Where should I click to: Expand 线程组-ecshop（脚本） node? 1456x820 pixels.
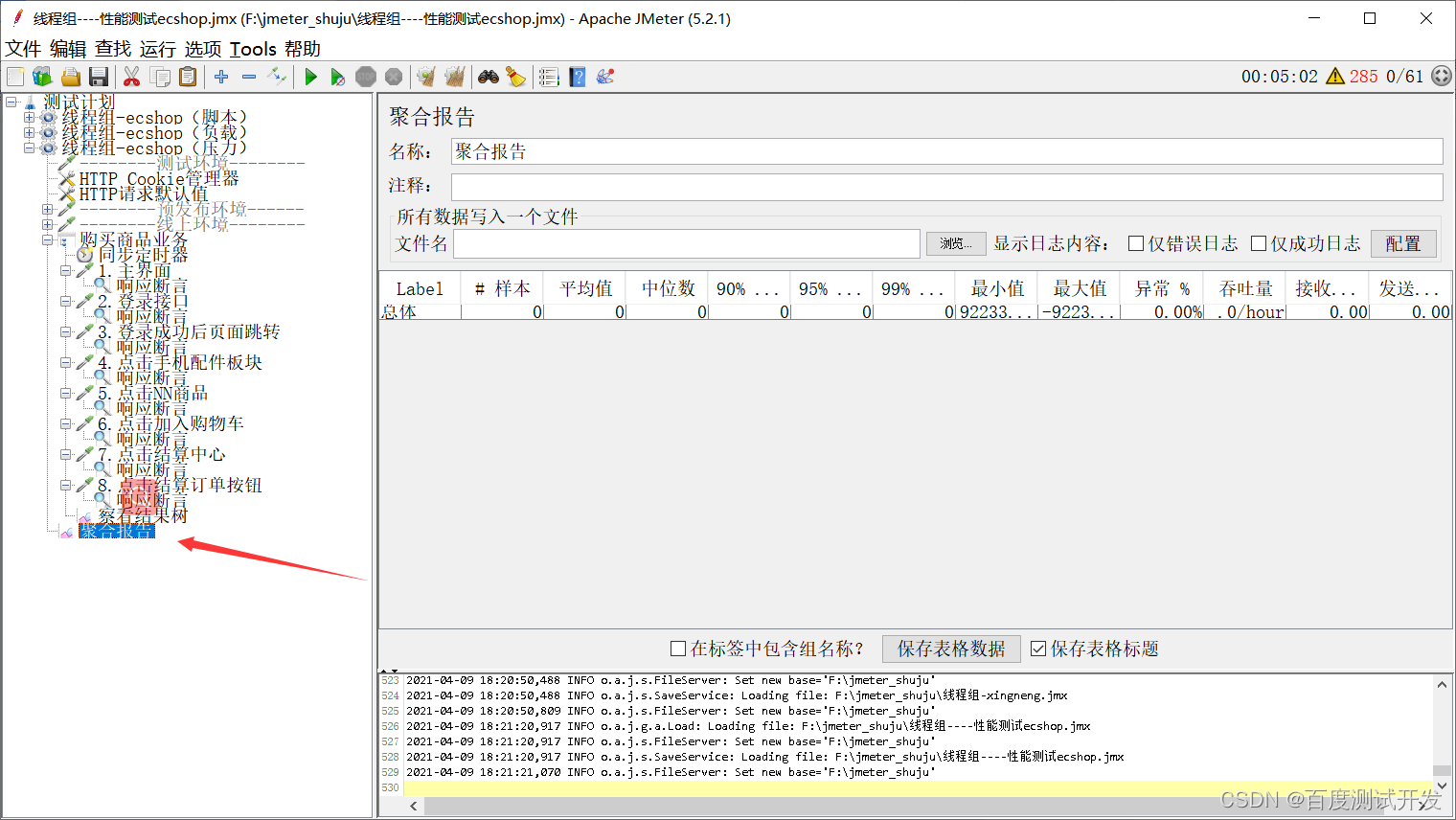click(x=29, y=118)
